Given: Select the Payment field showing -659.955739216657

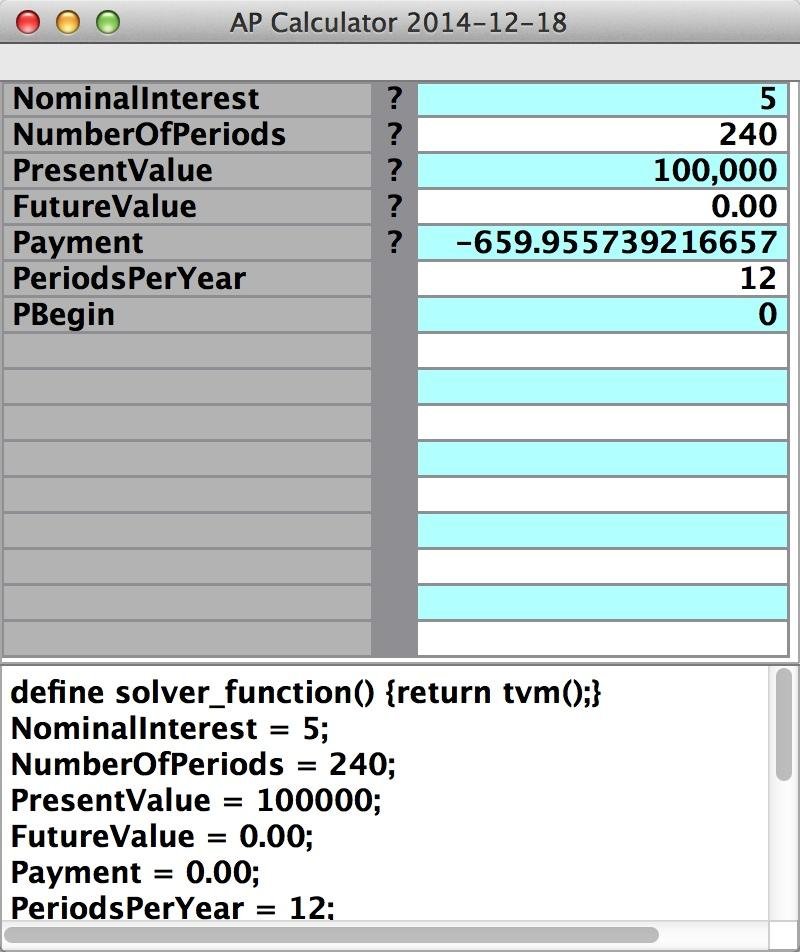Looking at the screenshot, I should point(602,243).
